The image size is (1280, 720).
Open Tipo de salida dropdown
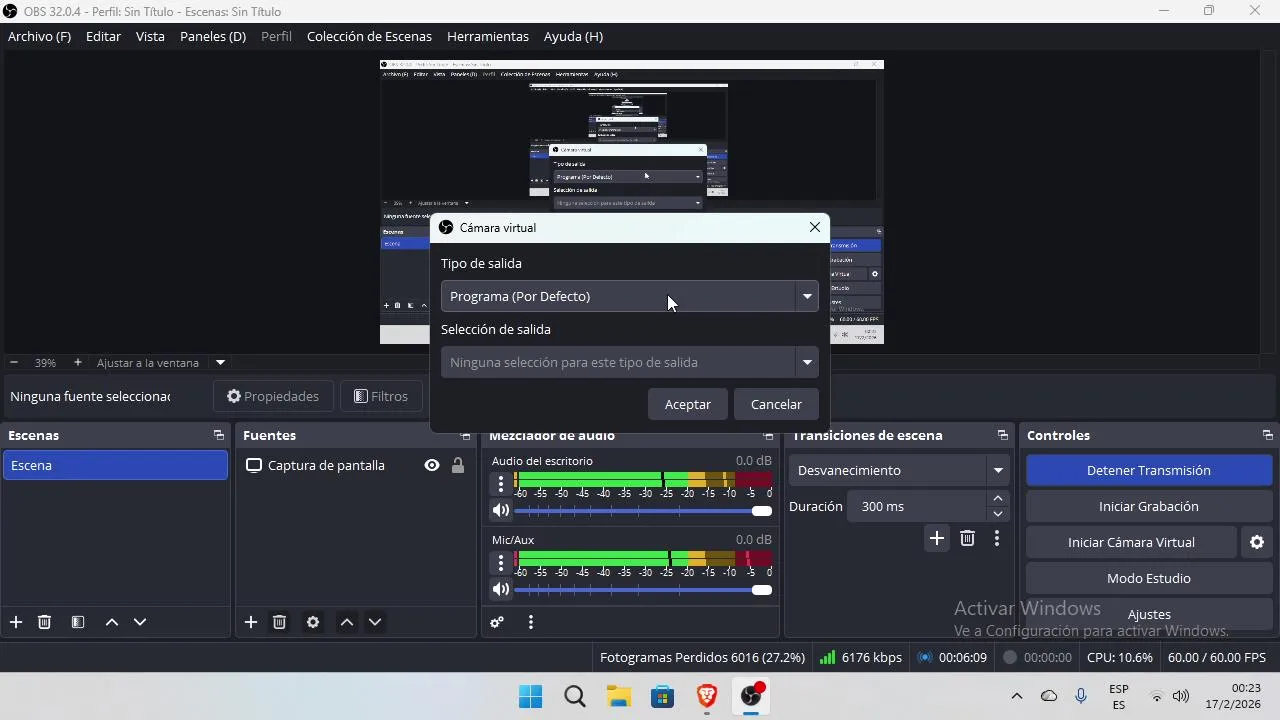pyautogui.click(x=629, y=296)
